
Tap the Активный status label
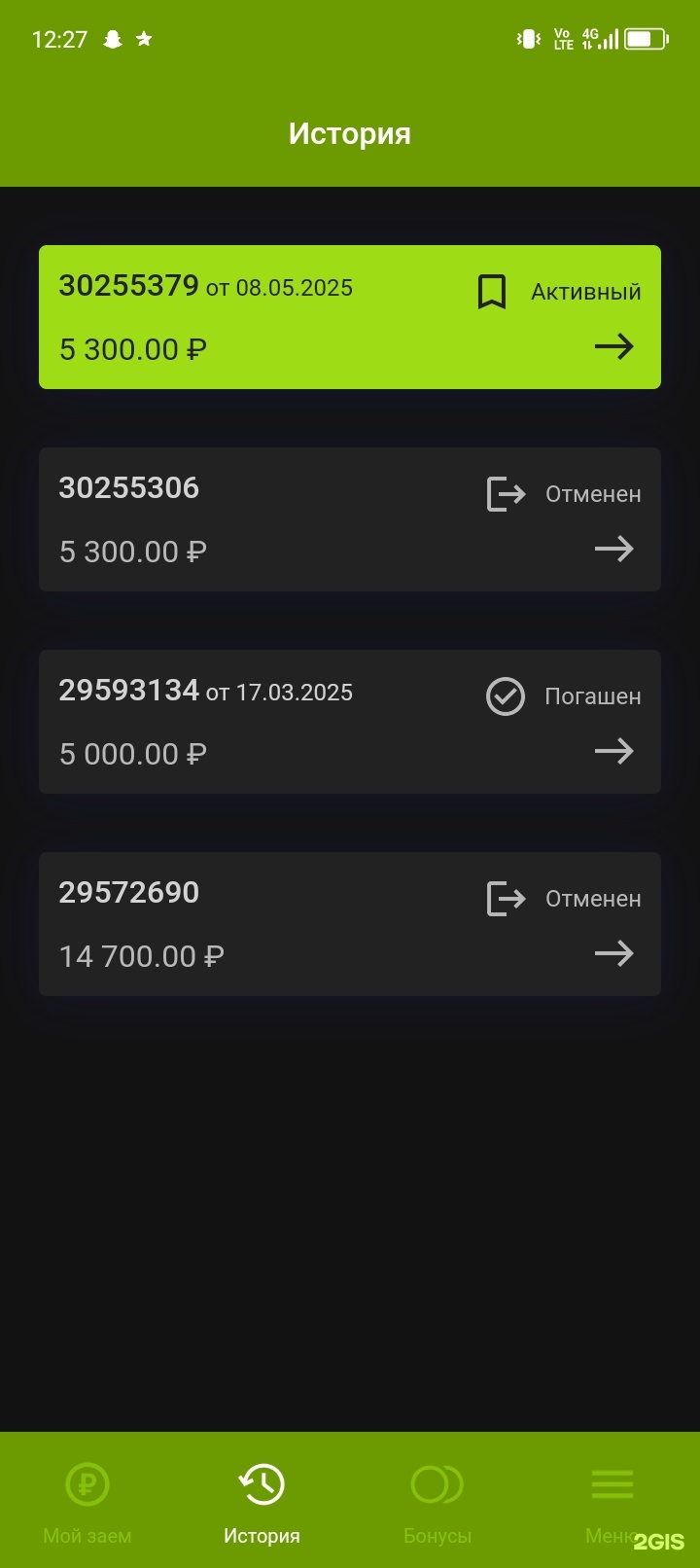point(586,292)
